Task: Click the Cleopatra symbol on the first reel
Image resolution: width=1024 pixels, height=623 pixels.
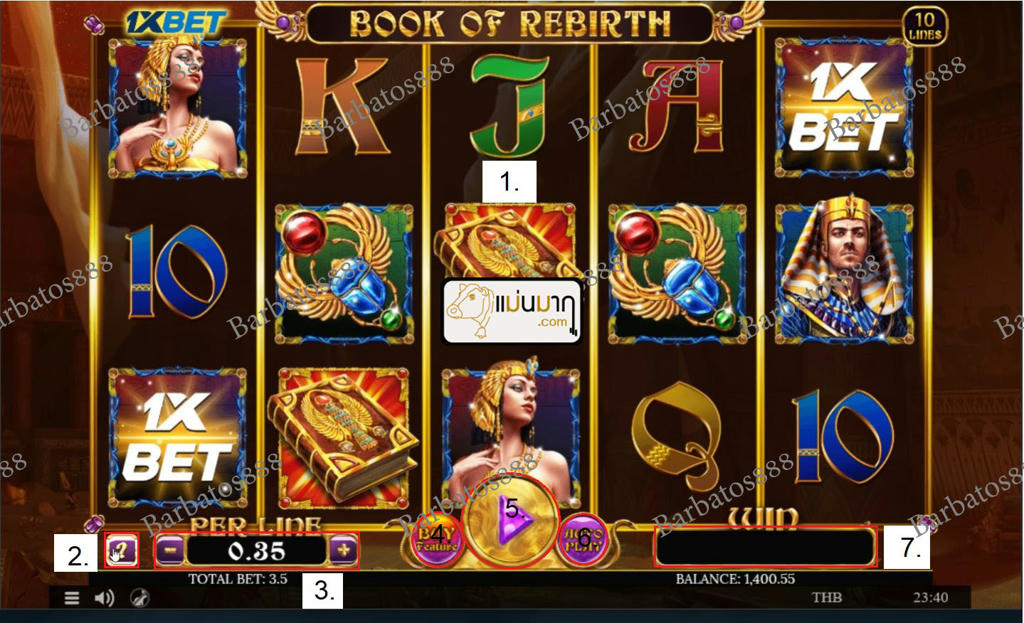Action: (x=177, y=108)
